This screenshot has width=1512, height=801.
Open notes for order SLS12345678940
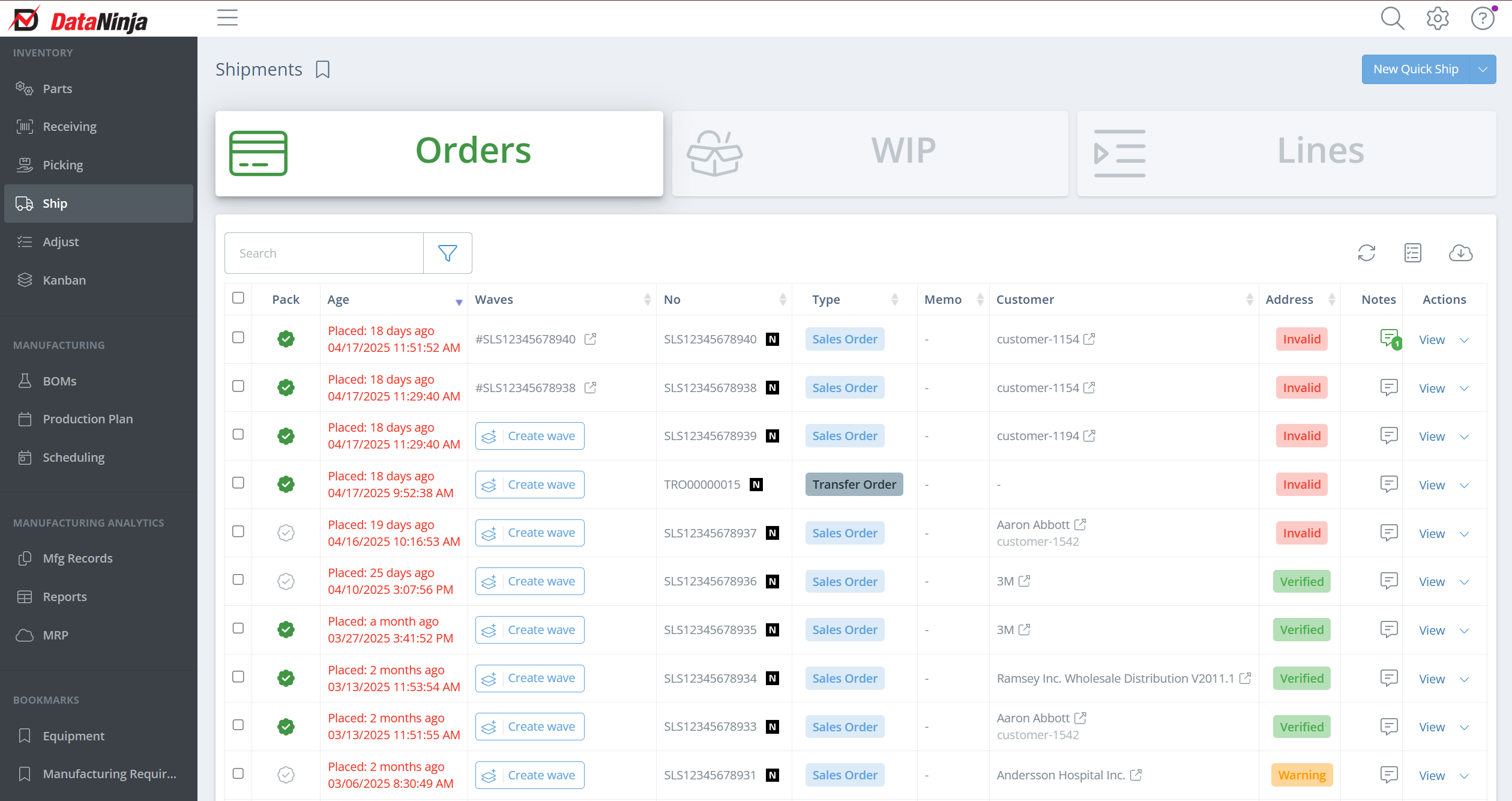coord(1389,339)
